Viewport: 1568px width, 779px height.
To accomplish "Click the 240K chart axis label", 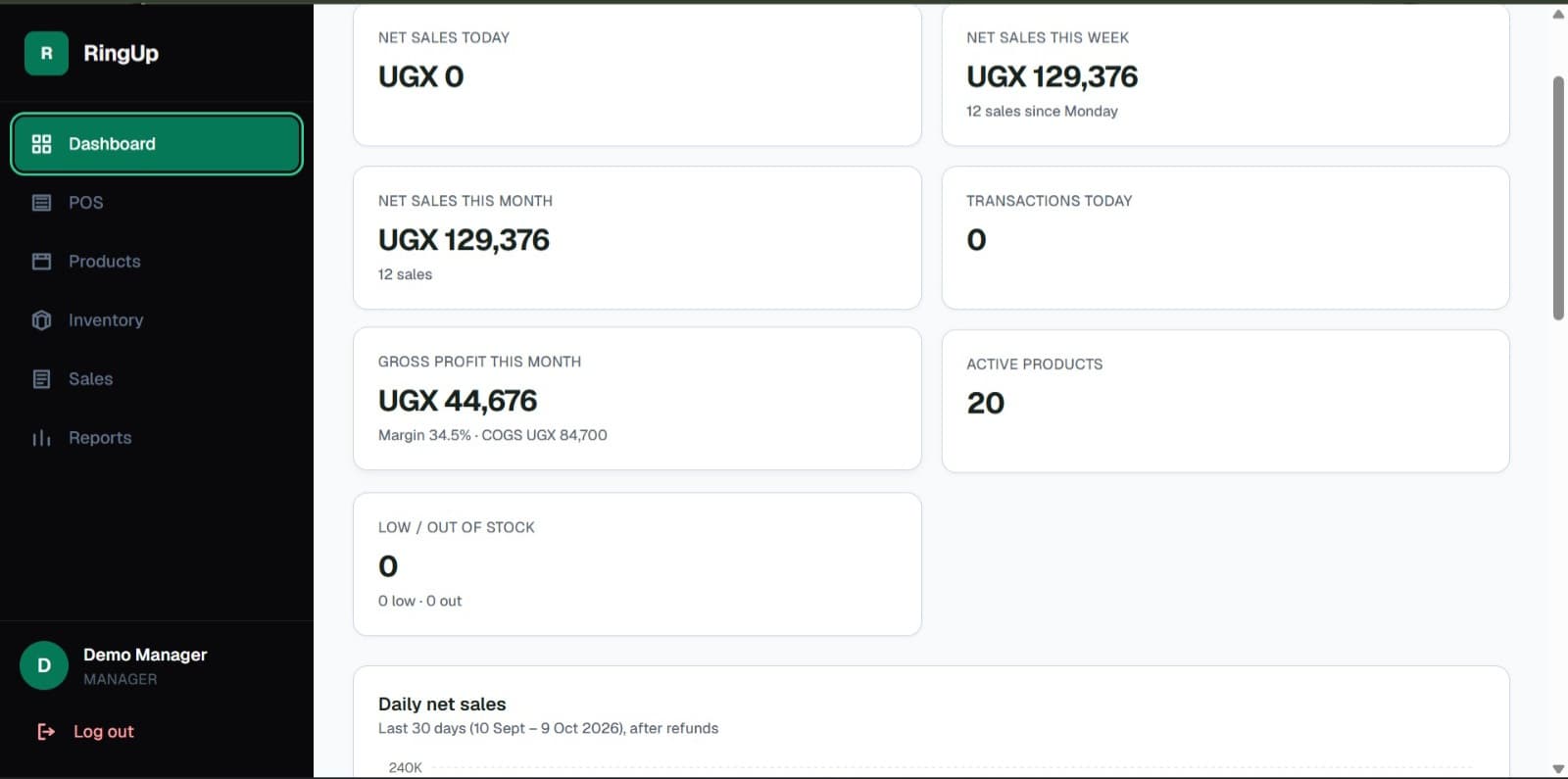I will click(405, 767).
